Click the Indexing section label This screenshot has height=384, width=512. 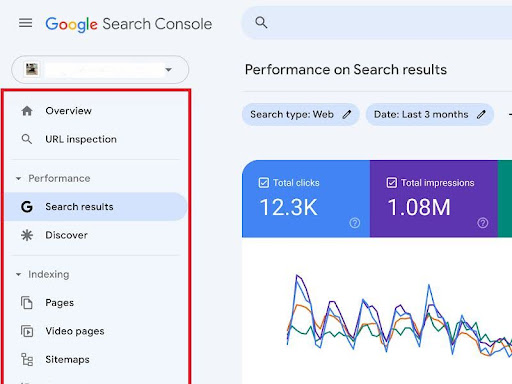click(x=49, y=274)
